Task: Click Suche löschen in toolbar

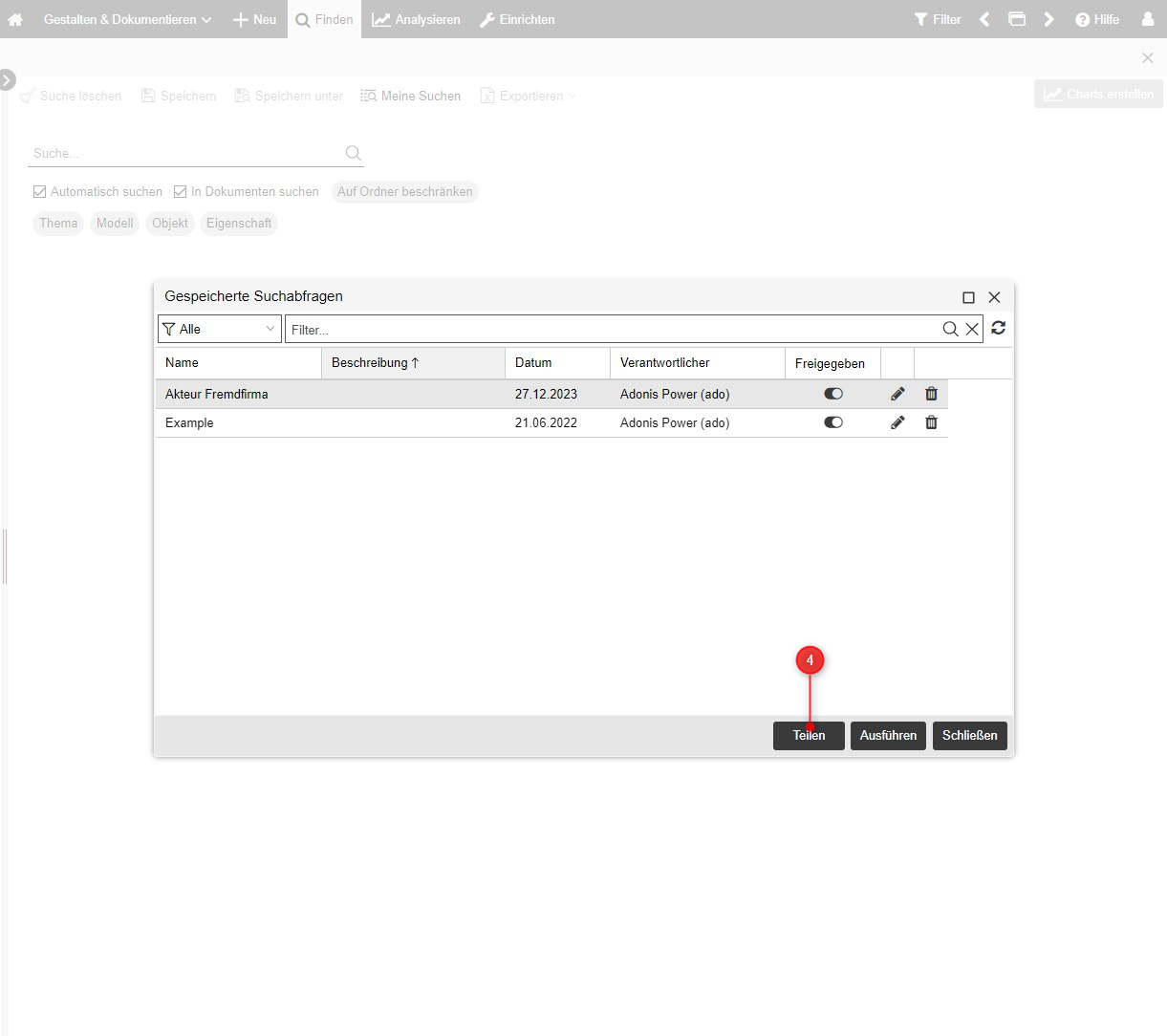Action: 72,96
